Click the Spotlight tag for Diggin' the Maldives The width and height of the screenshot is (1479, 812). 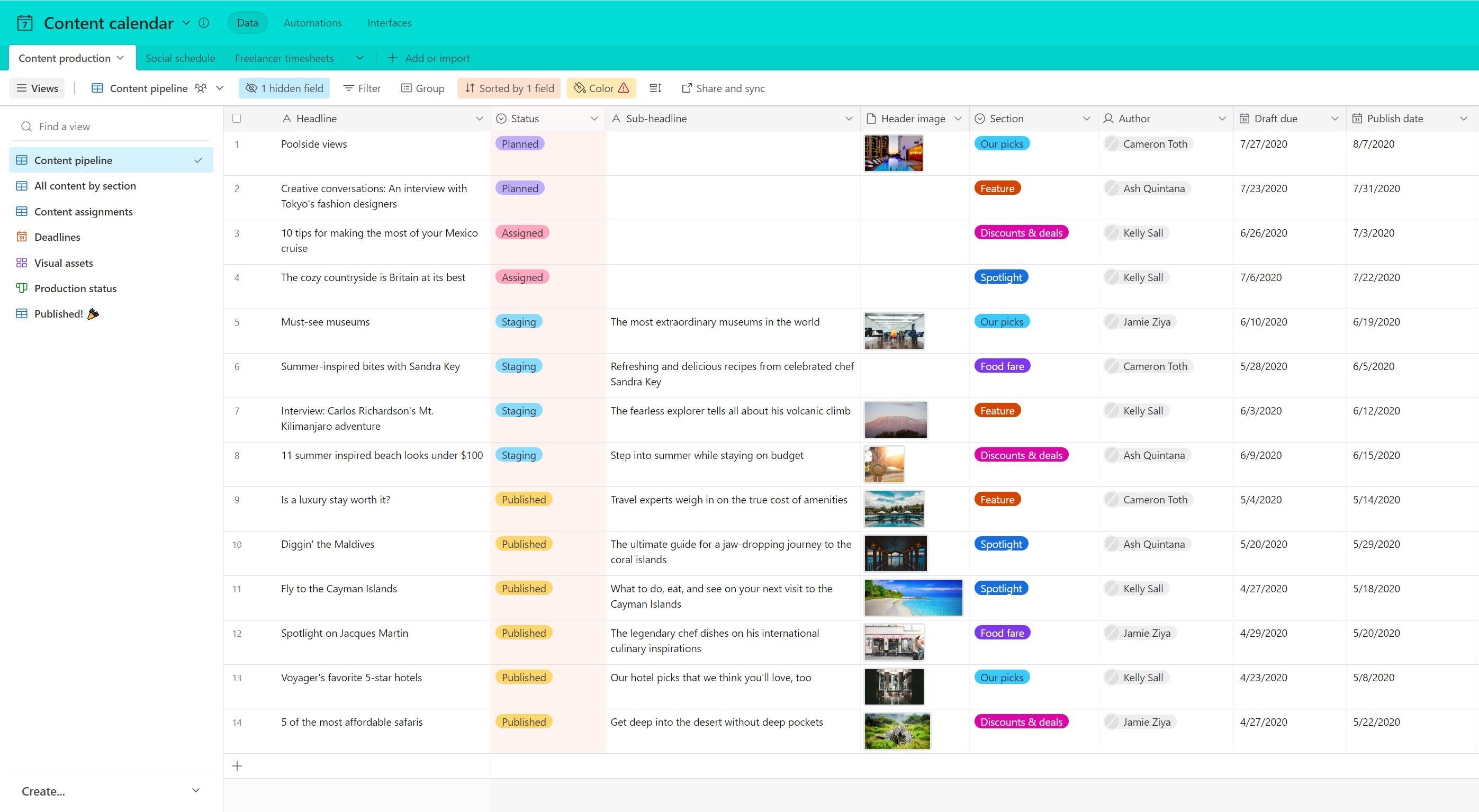pyautogui.click(x=1001, y=544)
